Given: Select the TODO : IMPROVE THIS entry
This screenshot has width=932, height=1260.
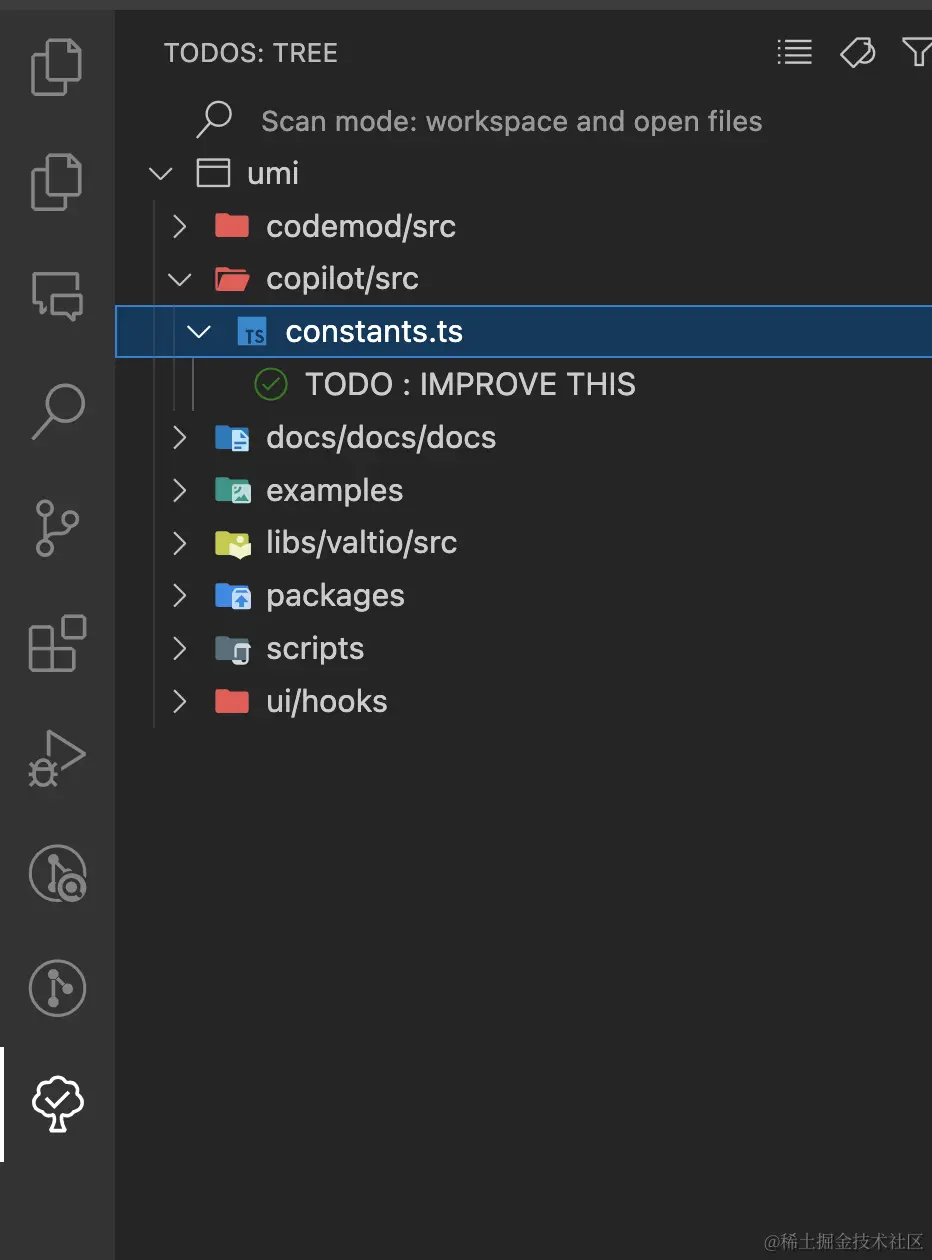Looking at the screenshot, I should pos(470,385).
